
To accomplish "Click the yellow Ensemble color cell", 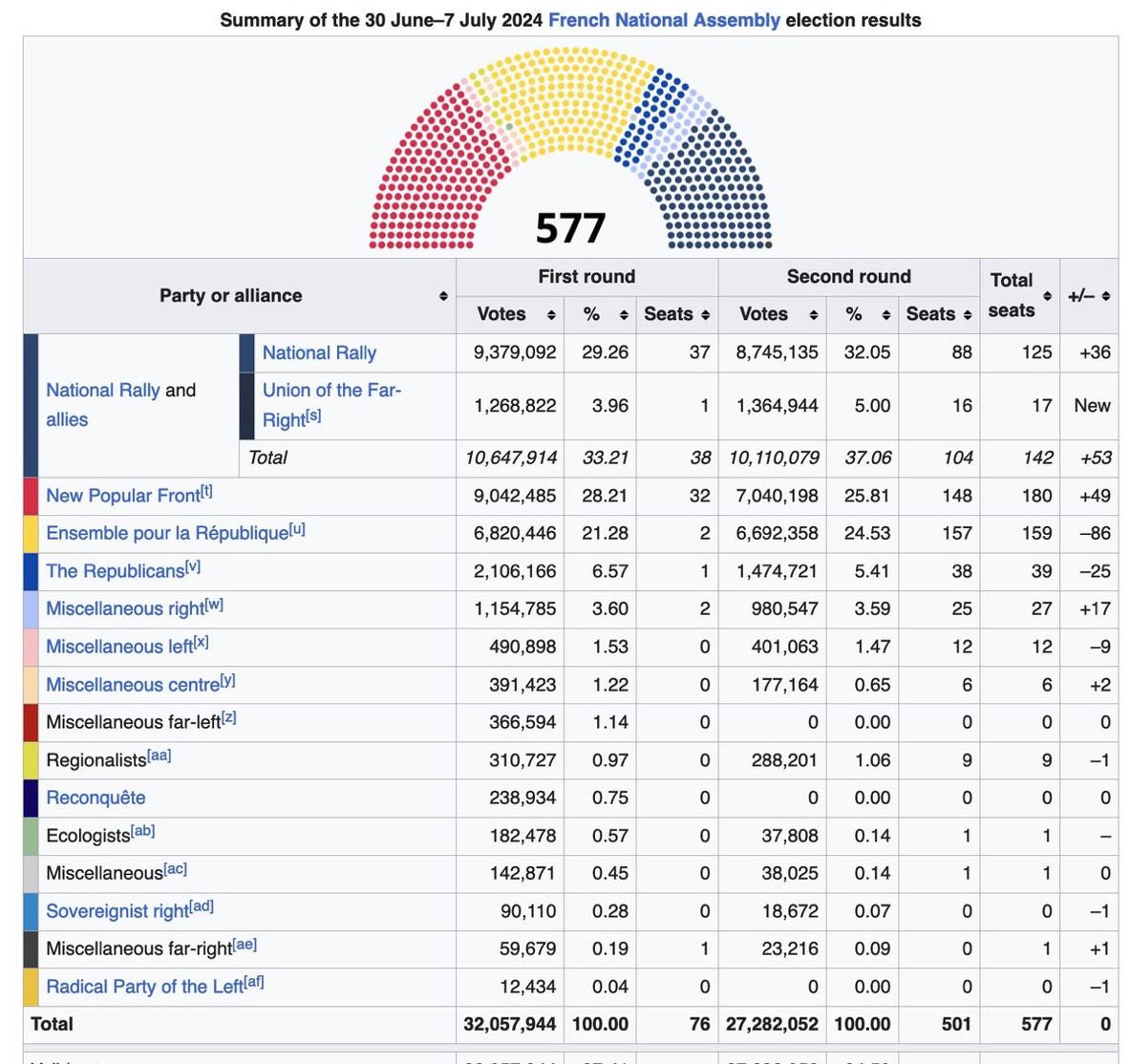I will coord(31,534).
